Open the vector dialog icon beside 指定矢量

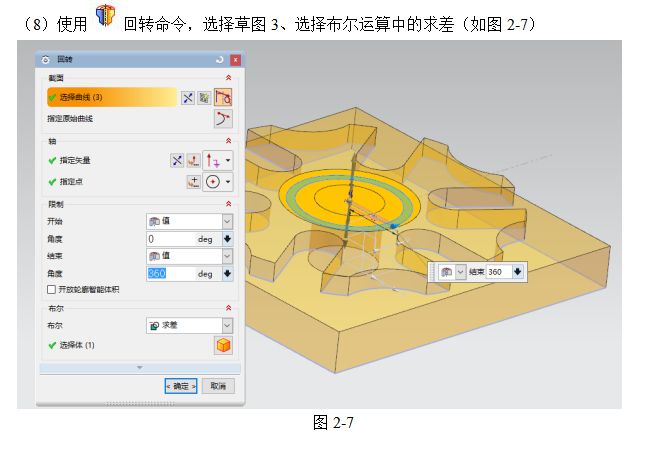point(193,160)
